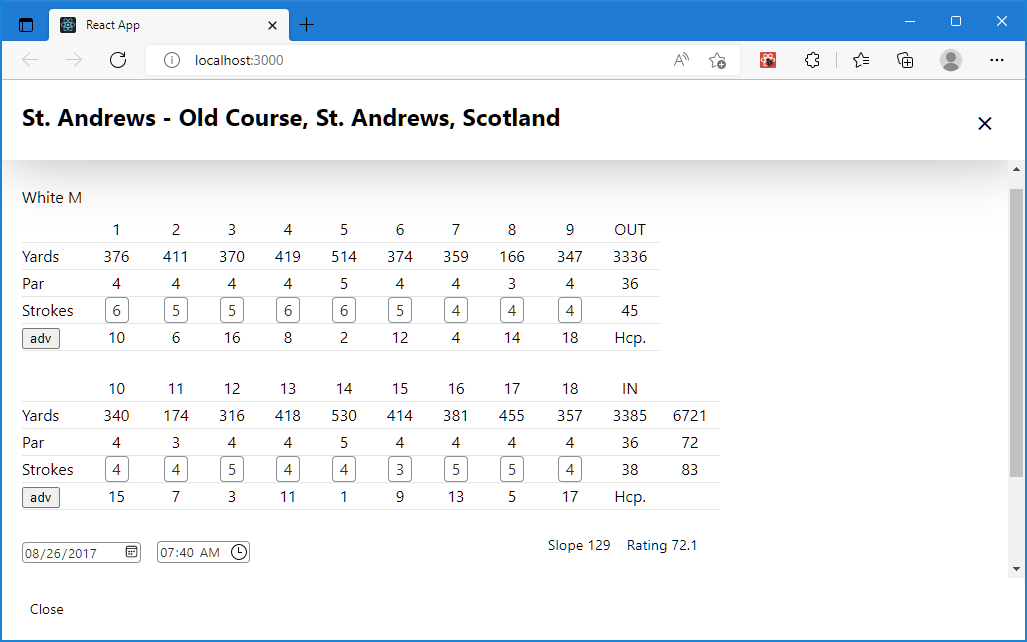Close the St. Andrews scorecard dialog with X
The height and width of the screenshot is (642, 1027).
coord(984,123)
